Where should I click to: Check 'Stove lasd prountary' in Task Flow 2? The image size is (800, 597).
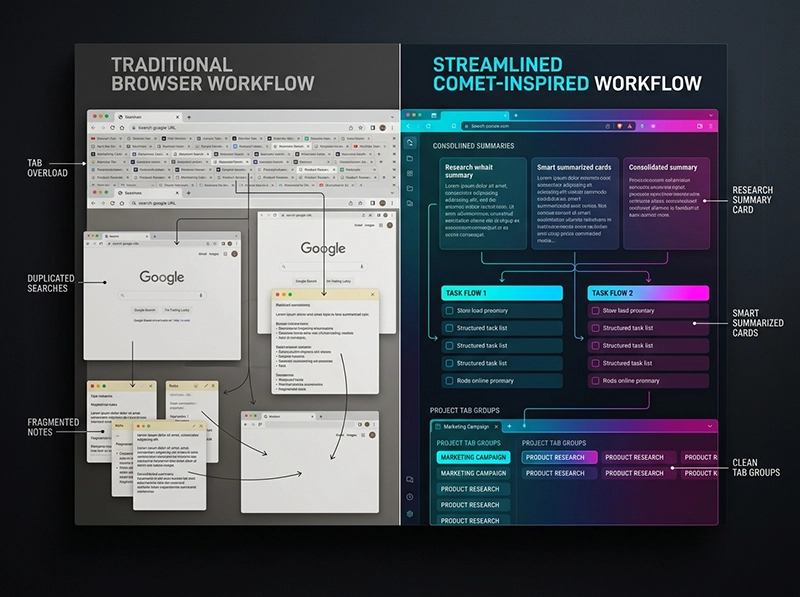(x=595, y=310)
